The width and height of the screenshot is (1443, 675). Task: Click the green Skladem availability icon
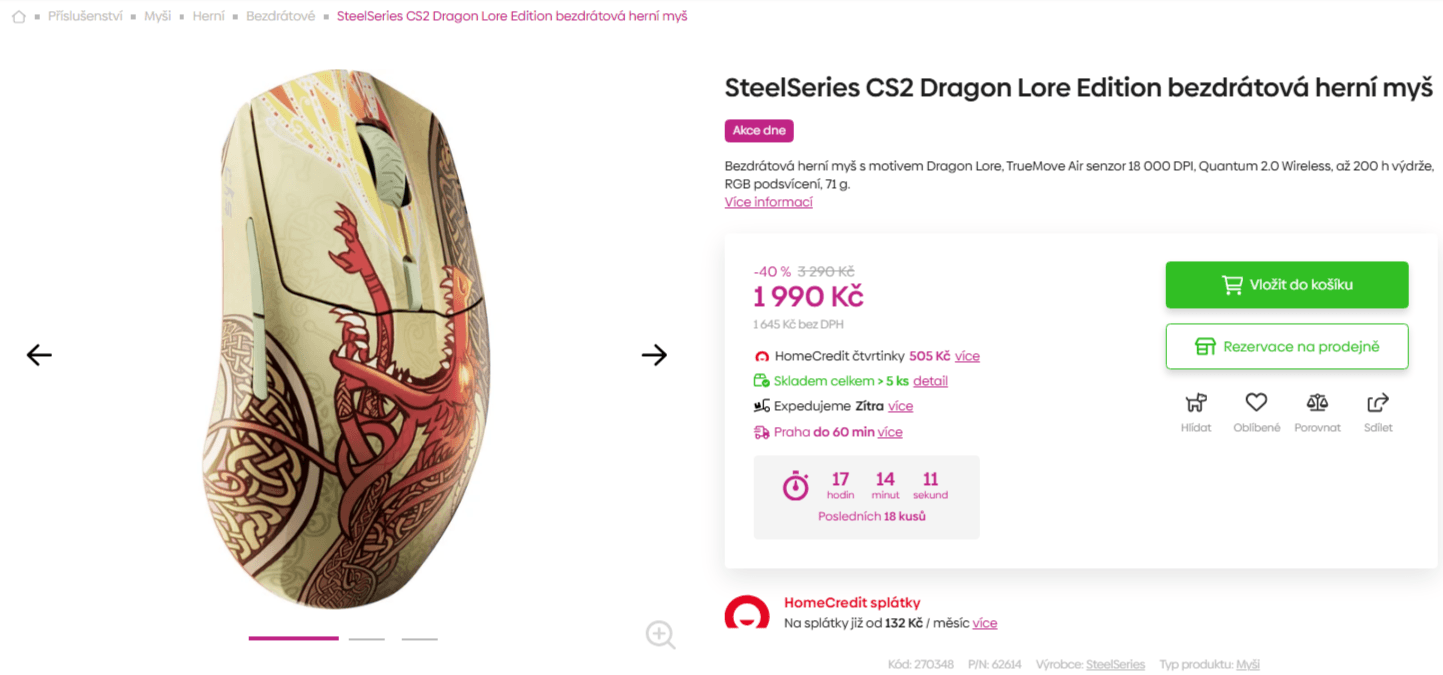762,380
